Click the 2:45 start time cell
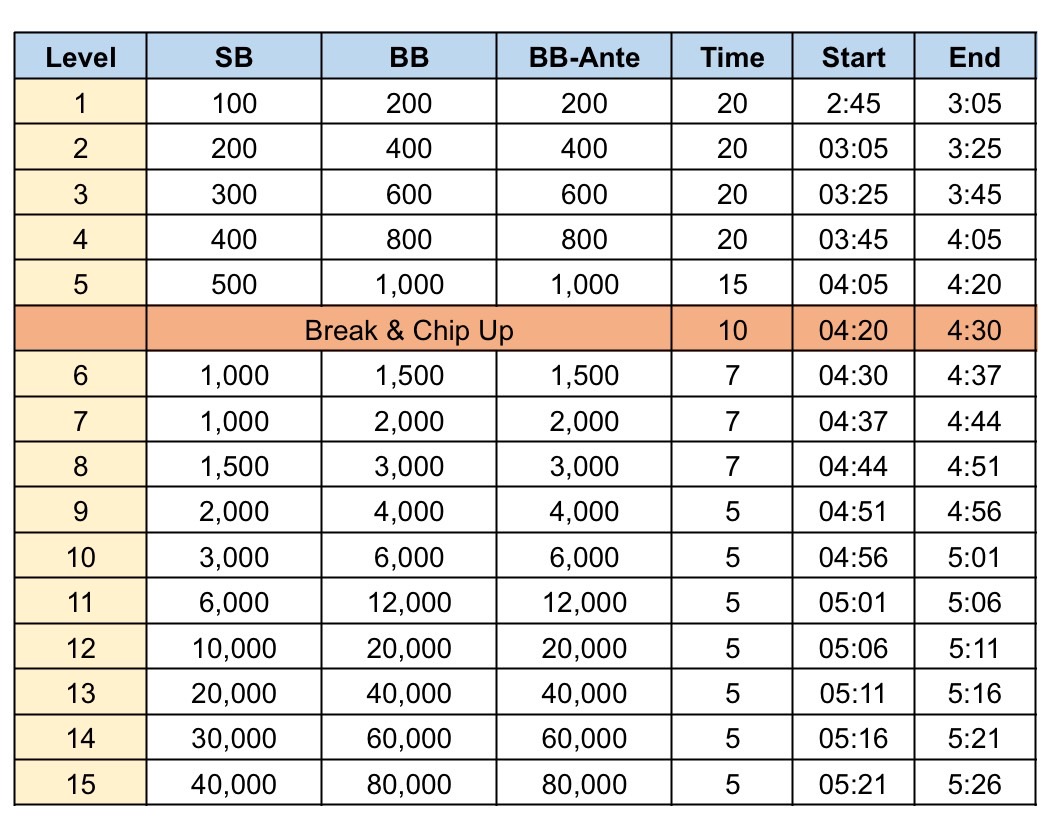Viewport: 1054px width, 822px height. (853, 103)
